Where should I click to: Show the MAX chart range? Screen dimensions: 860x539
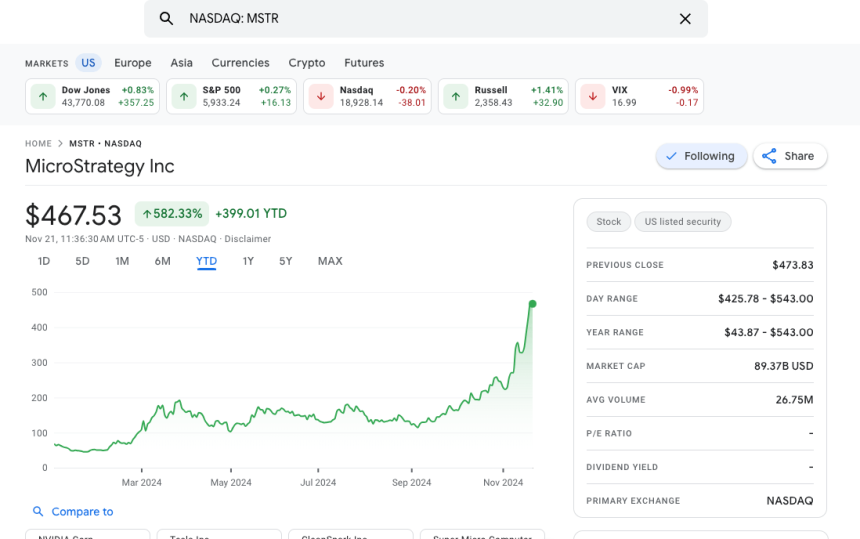coord(330,261)
